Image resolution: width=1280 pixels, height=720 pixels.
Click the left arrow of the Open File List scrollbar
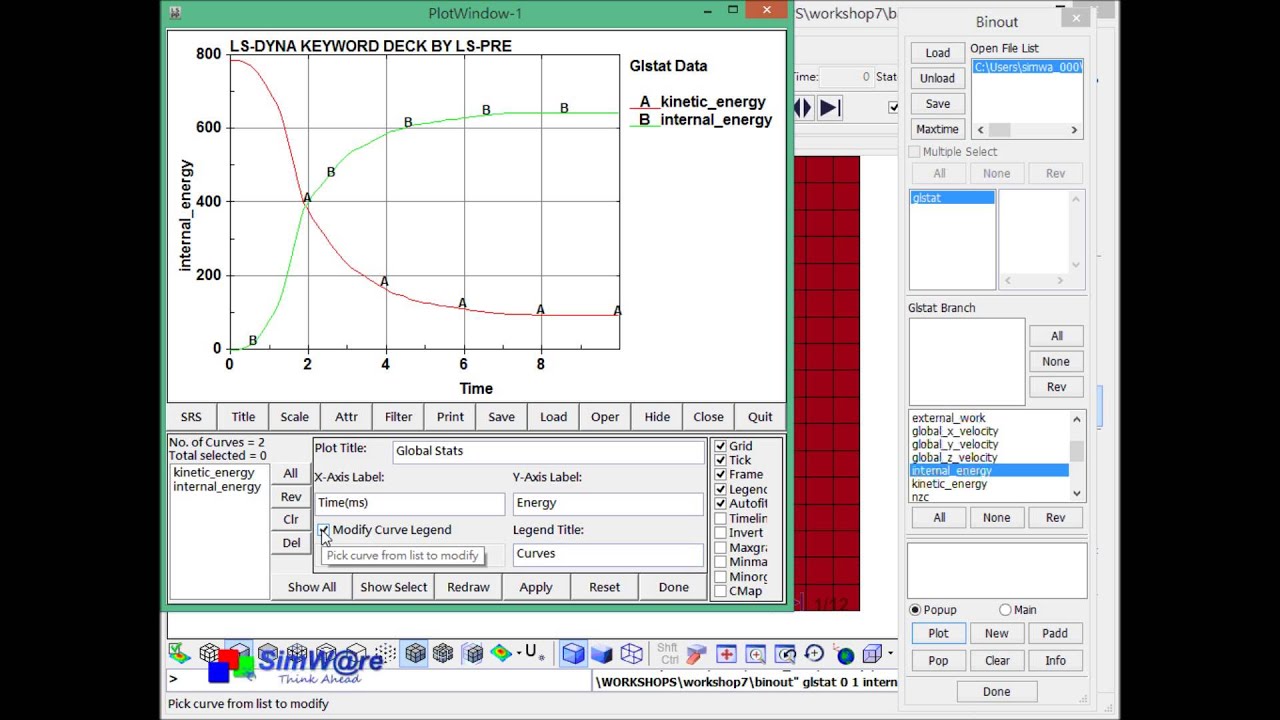(x=981, y=130)
